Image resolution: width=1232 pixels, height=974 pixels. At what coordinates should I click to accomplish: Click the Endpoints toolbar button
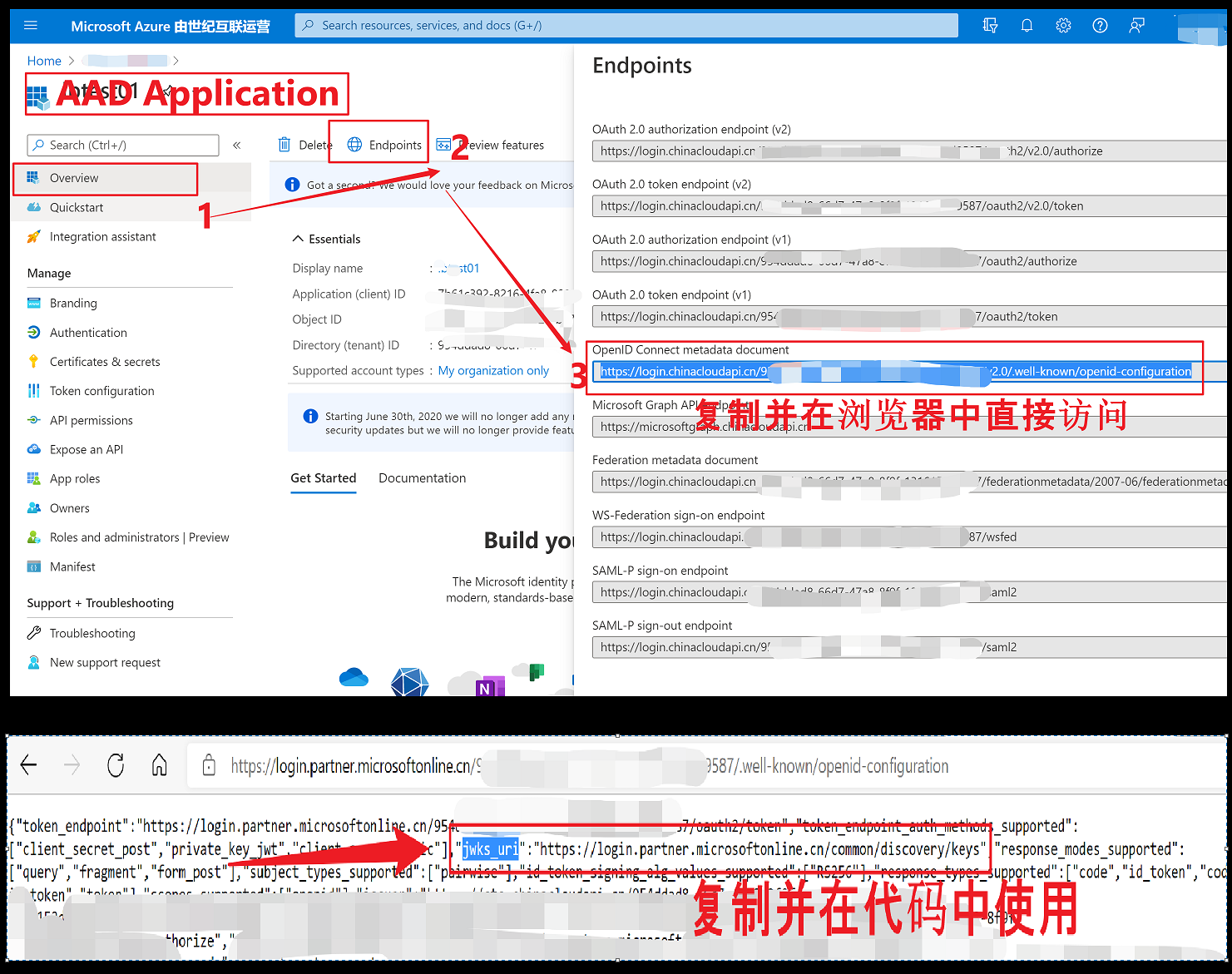tap(384, 145)
